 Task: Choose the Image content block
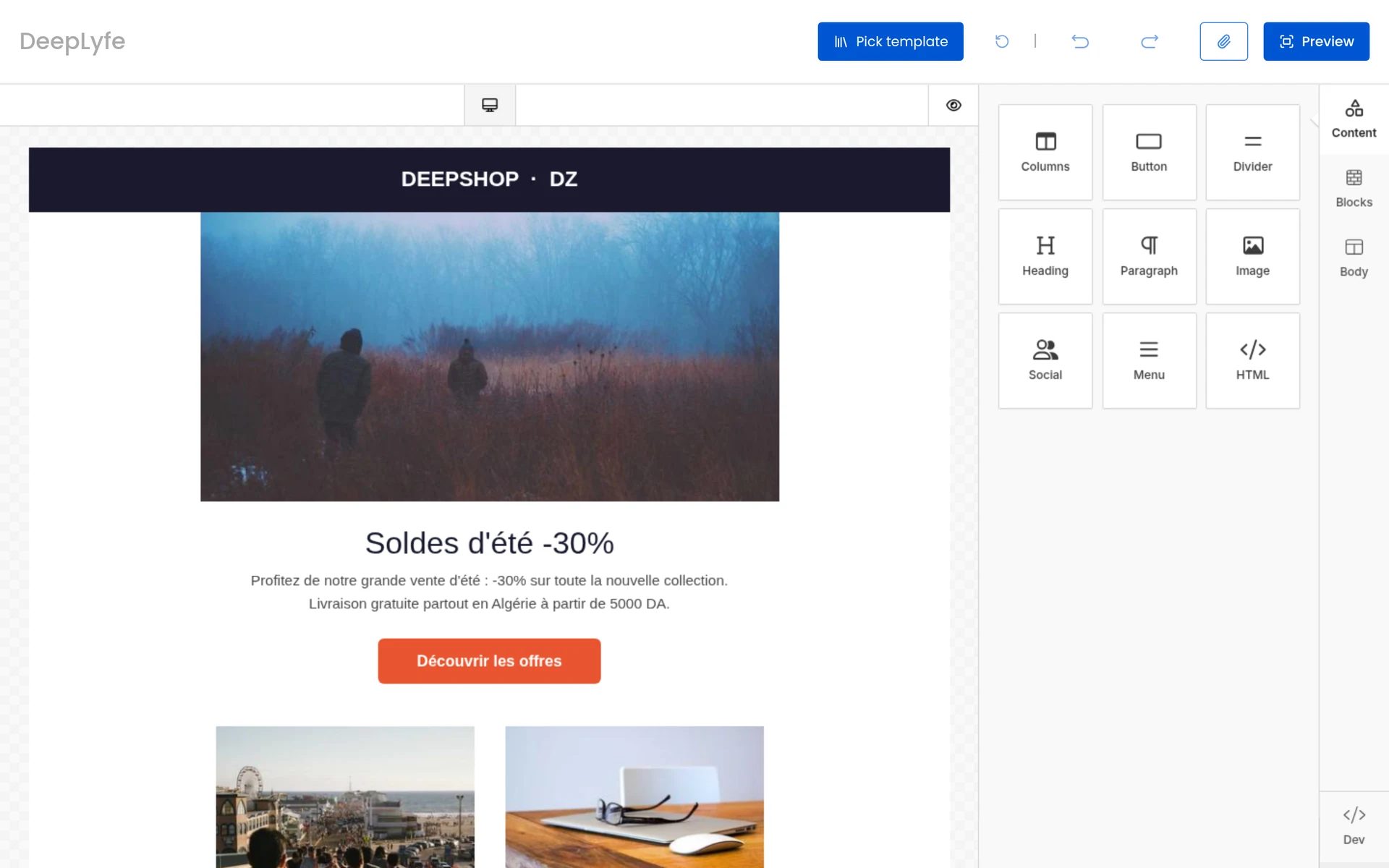point(1252,256)
